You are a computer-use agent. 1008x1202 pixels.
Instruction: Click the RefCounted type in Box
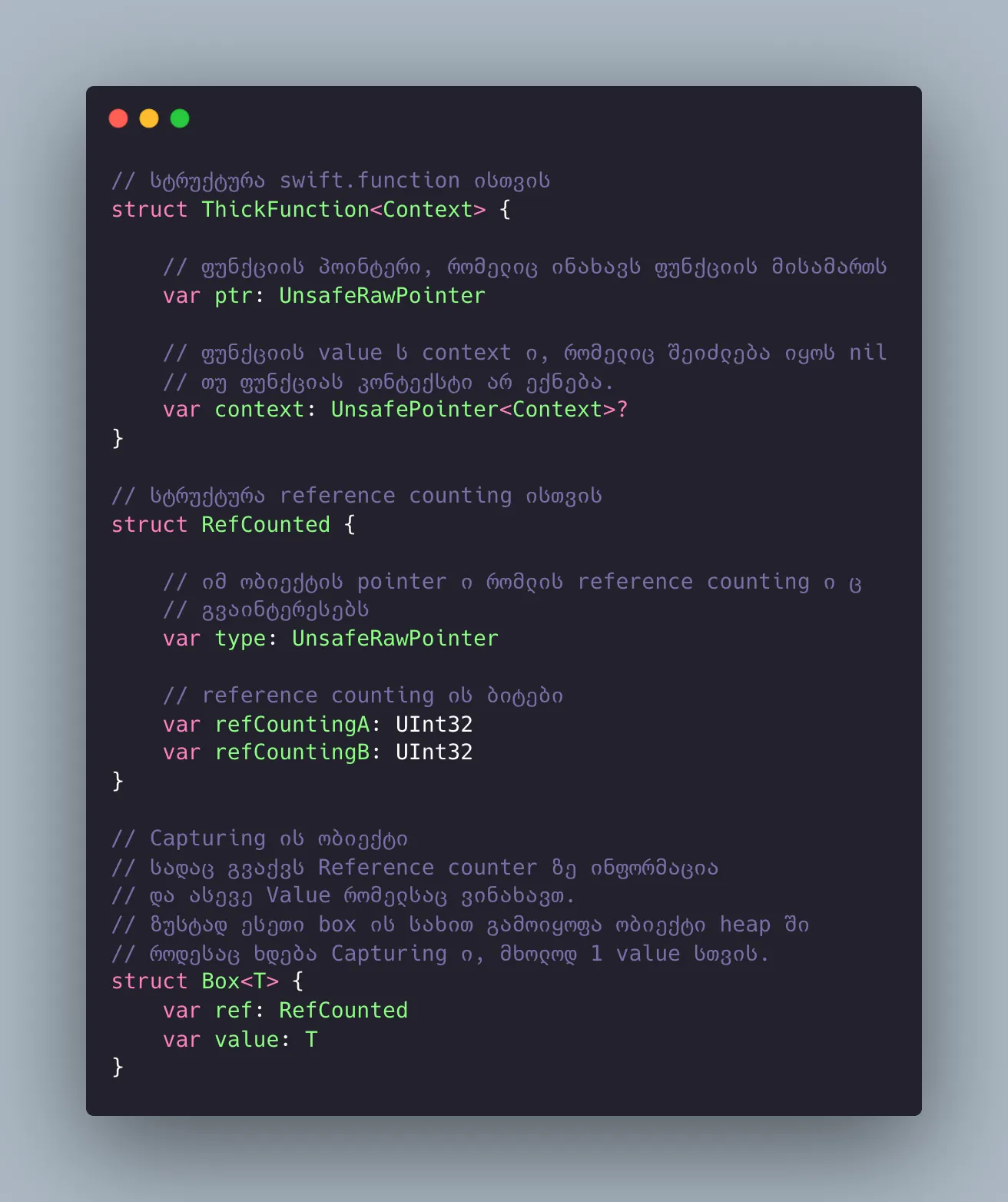pyautogui.click(x=343, y=1010)
